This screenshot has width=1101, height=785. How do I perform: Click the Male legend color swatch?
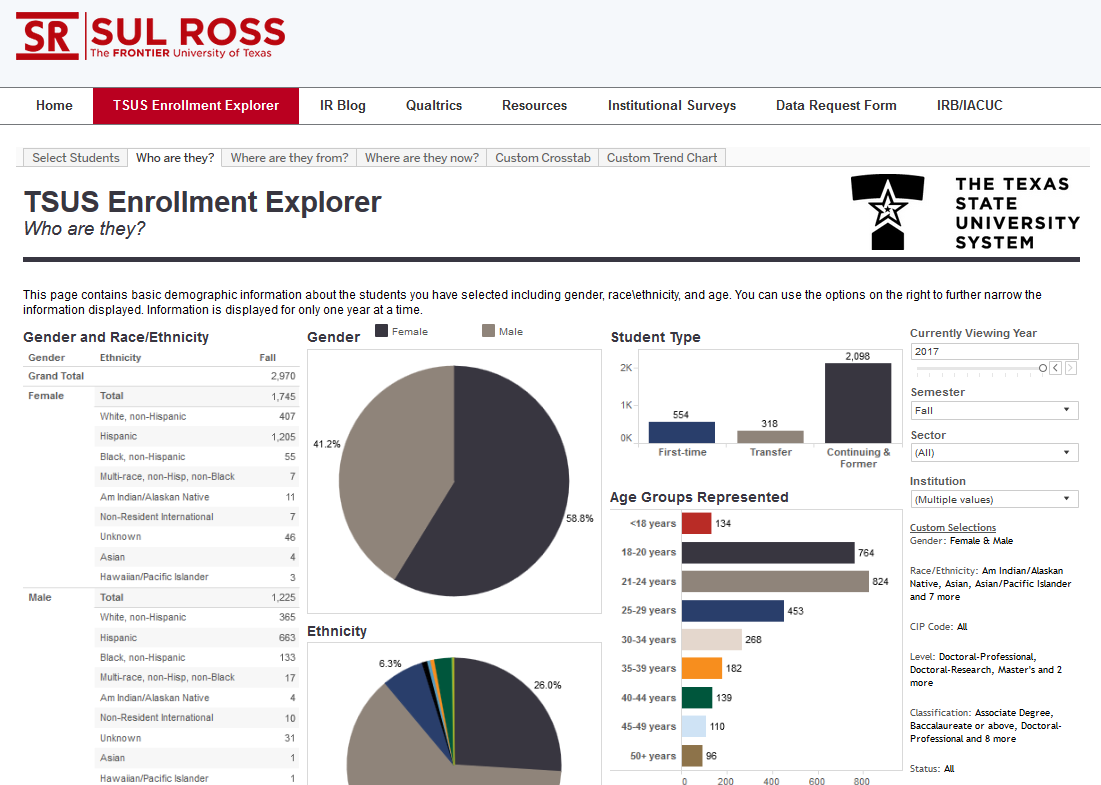tap(489, 331)
